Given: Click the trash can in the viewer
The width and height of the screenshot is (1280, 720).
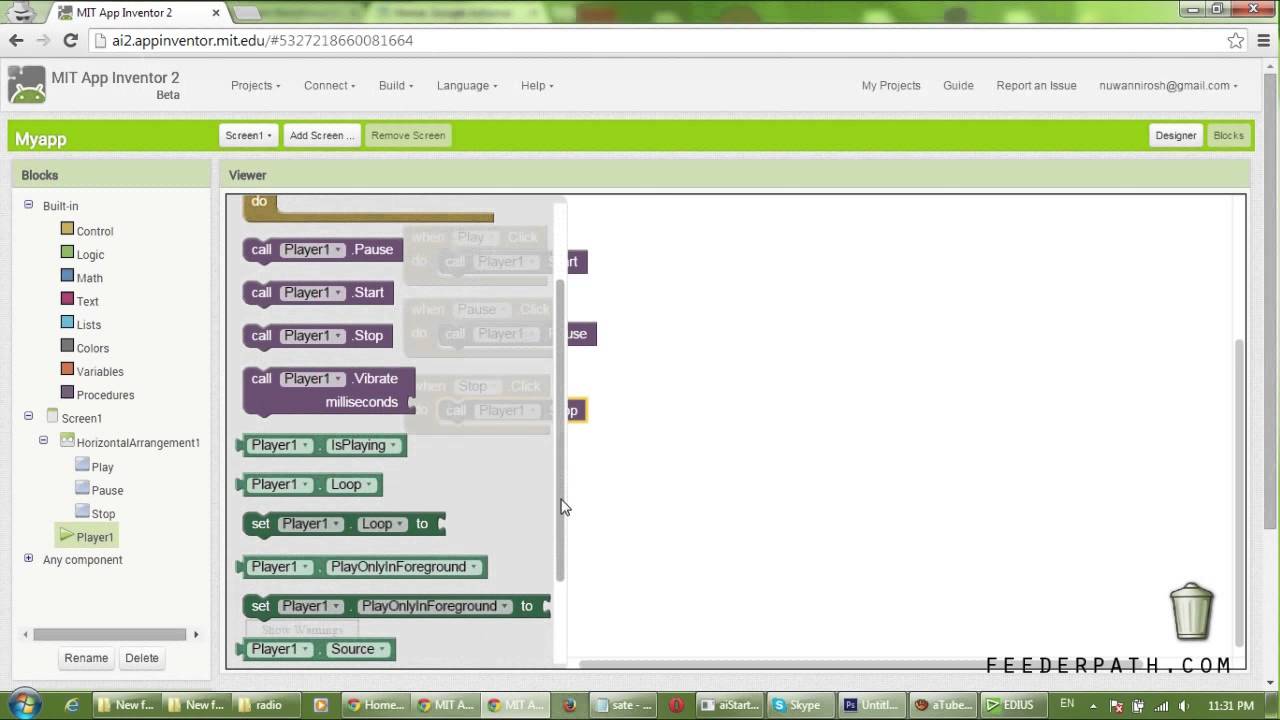Looking at the screenshot, I should [1191, 610].
